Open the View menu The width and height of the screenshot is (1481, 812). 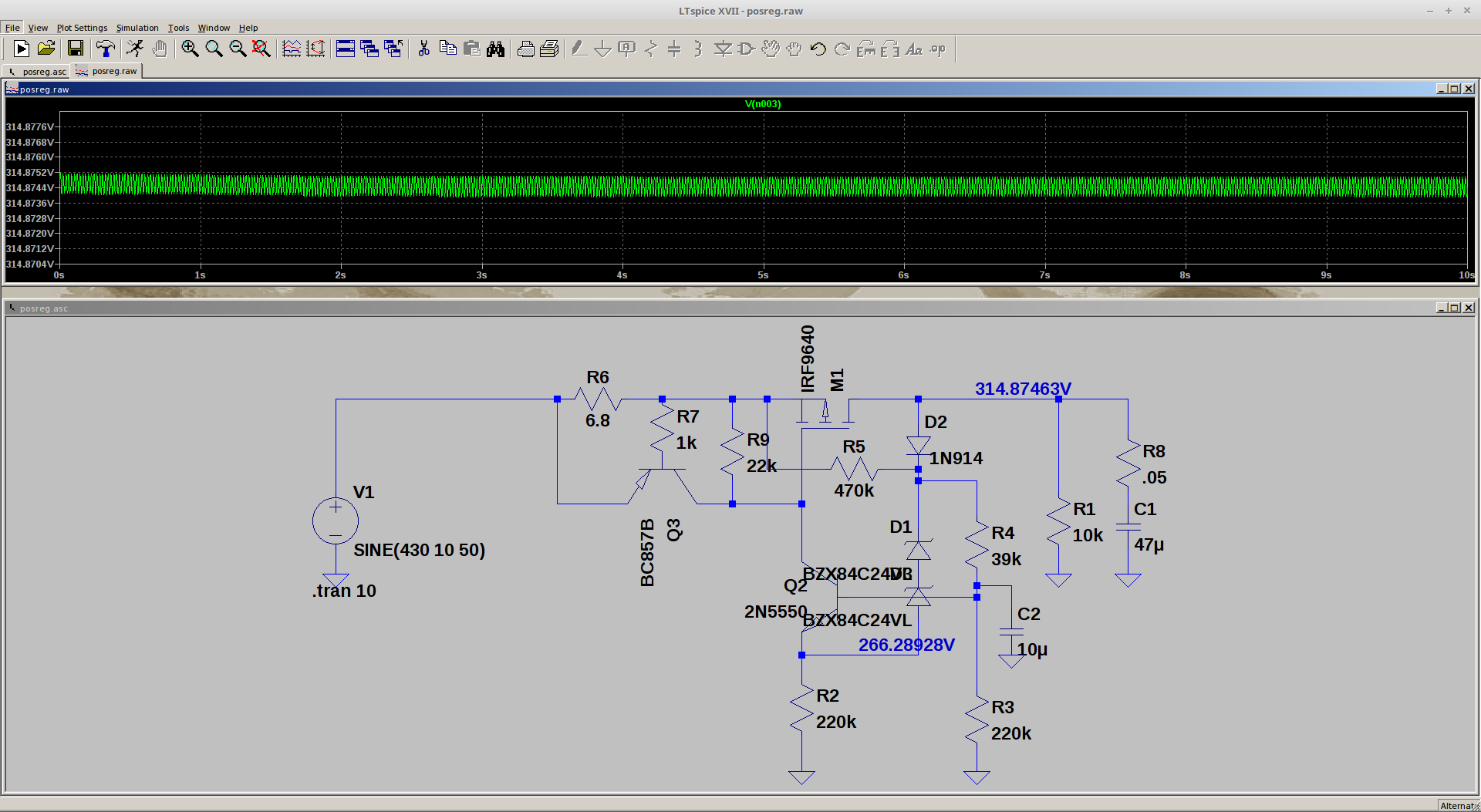click(38, 28)
